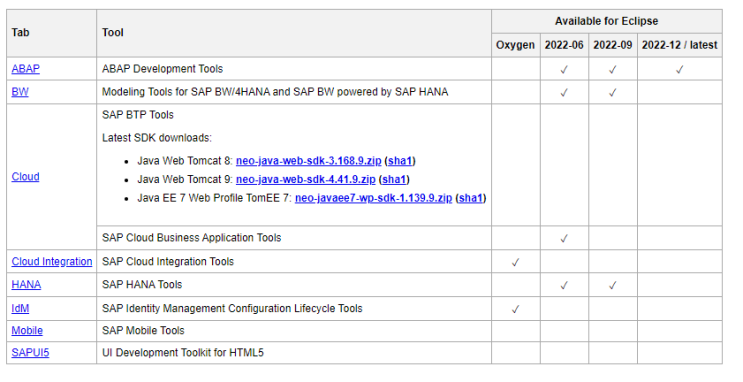743x382 pixels.
Task: Click the 'Oxygen' column header
Action: coord(516,45)
